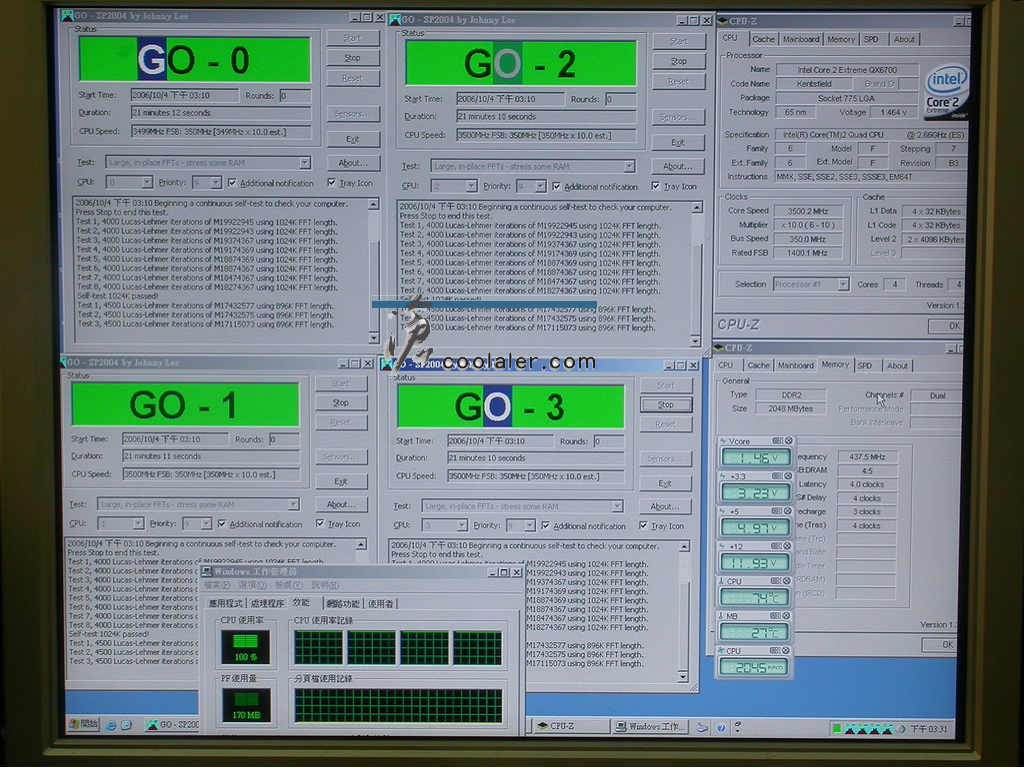The width and height of the screenshot is (1024, 768).
Task: Click SP2004 icon in GO-0 window title
Action: [x=68, y=15]
